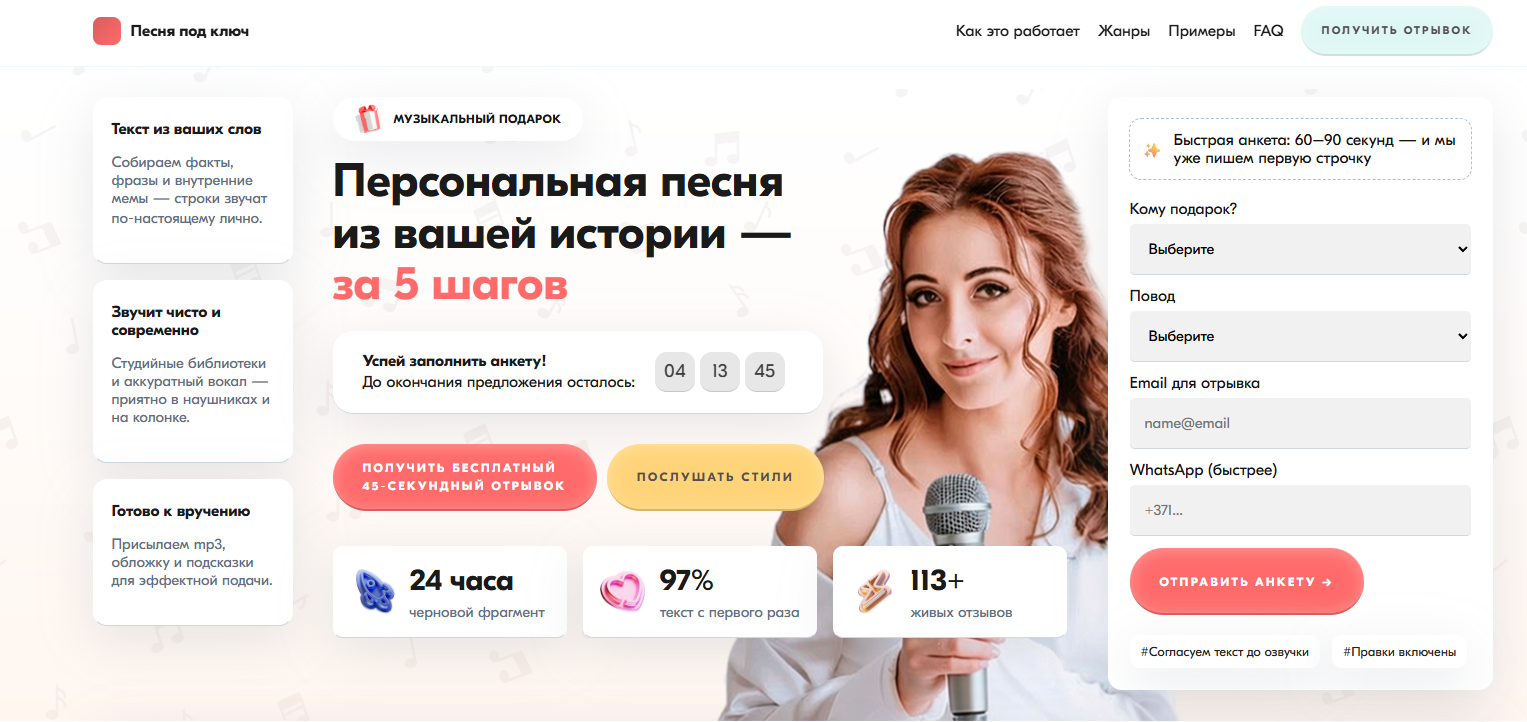
Task: Click the Получить отрывок header button
Action: [1396, 30]
